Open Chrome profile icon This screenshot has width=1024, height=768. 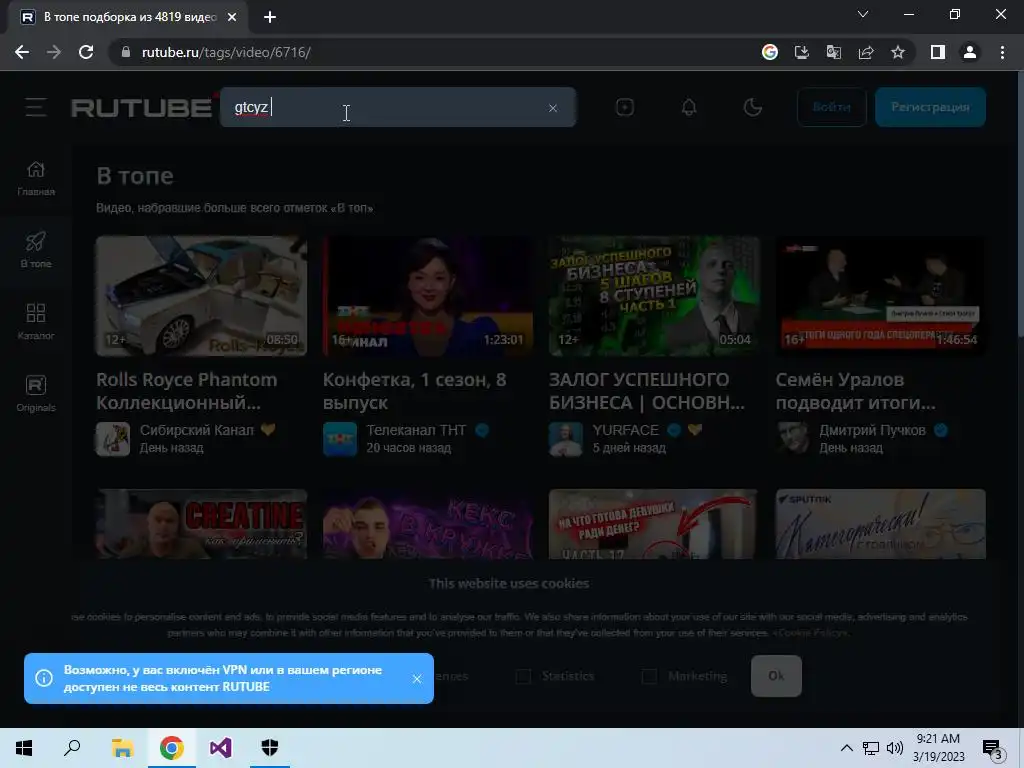970,52
